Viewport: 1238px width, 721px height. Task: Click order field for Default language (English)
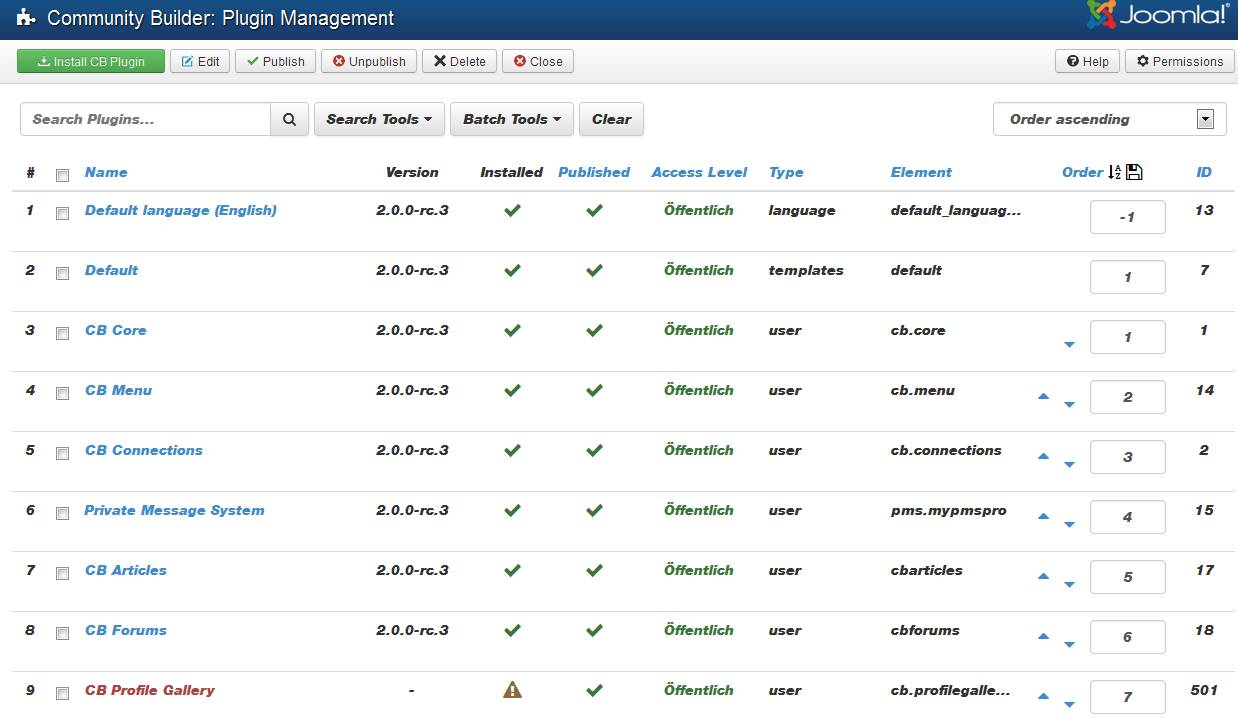pyautogui.click(x=1127, y=216)
